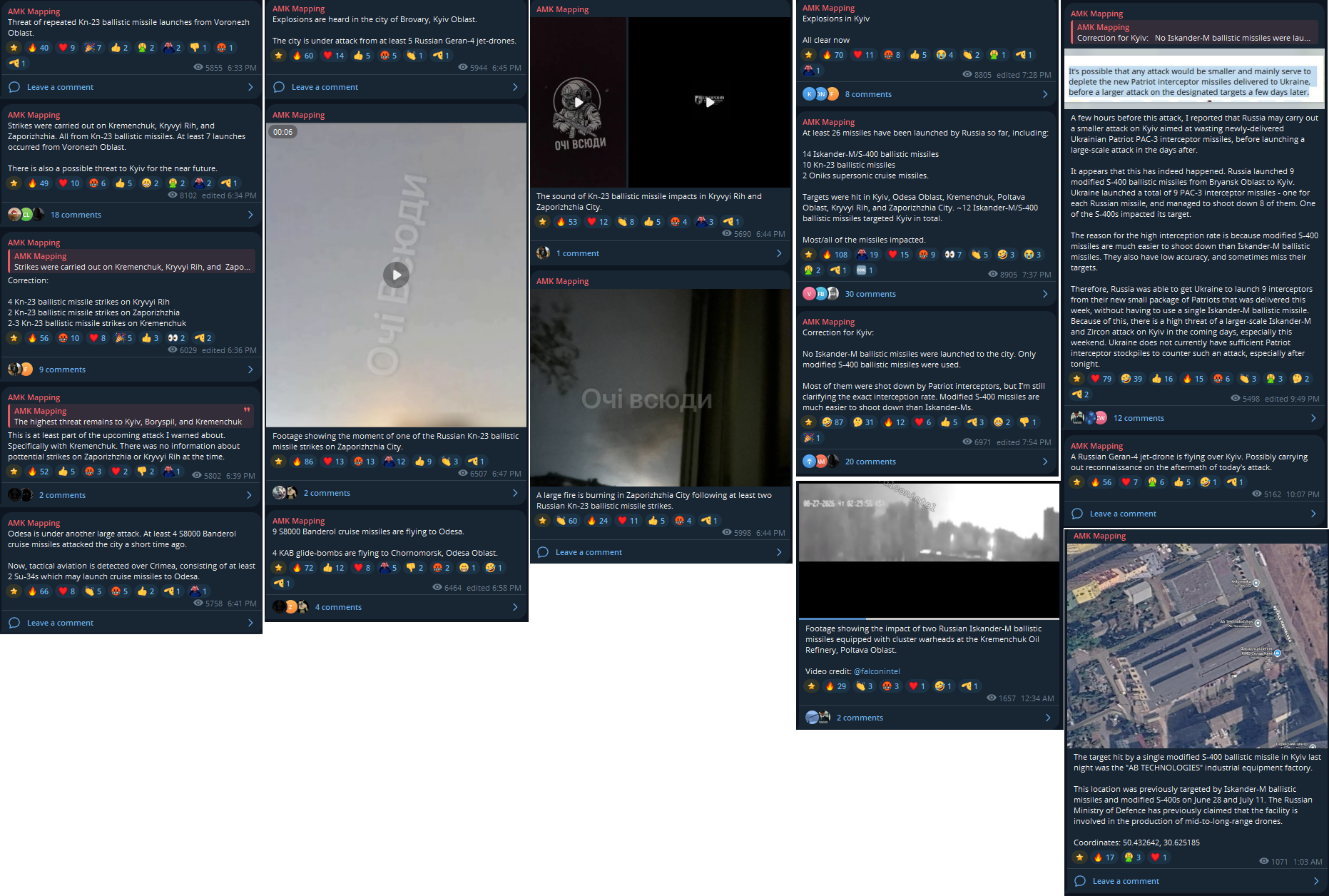
Task: Click the fire reaction showing 24
Action: pyautogui.click(x=598, y=521)
